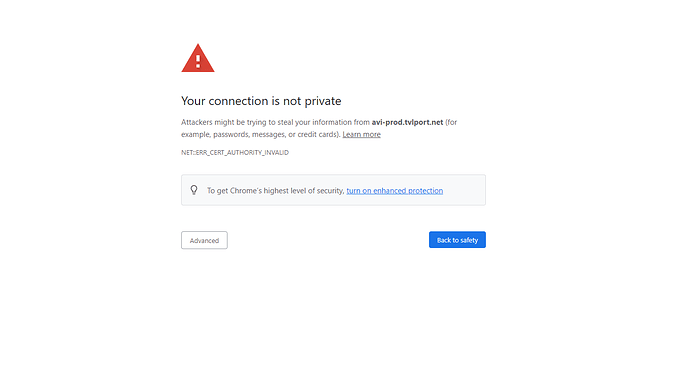Click the word Your in the heading
The height and width of the screenshot is (383, 690).
(x=193, y=101)
